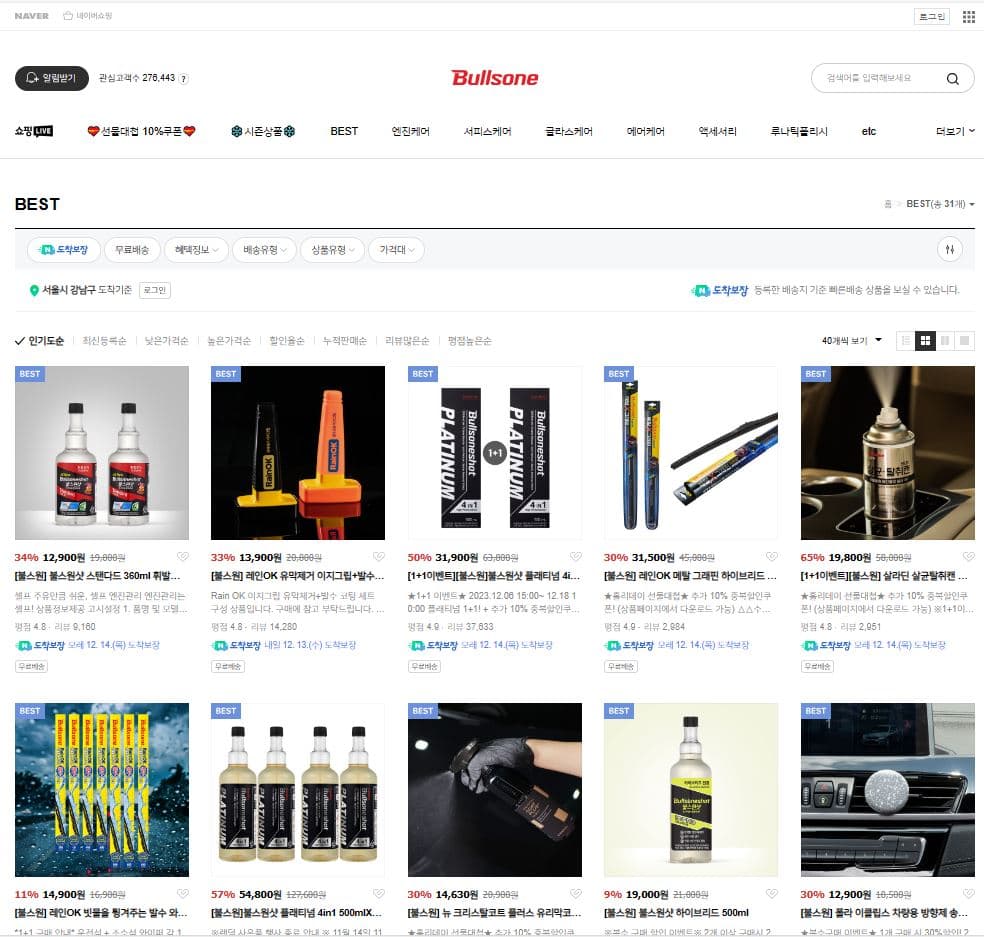Click the search magnifier icon
This screenshot has height=937, width=984.
coord(952,78)
